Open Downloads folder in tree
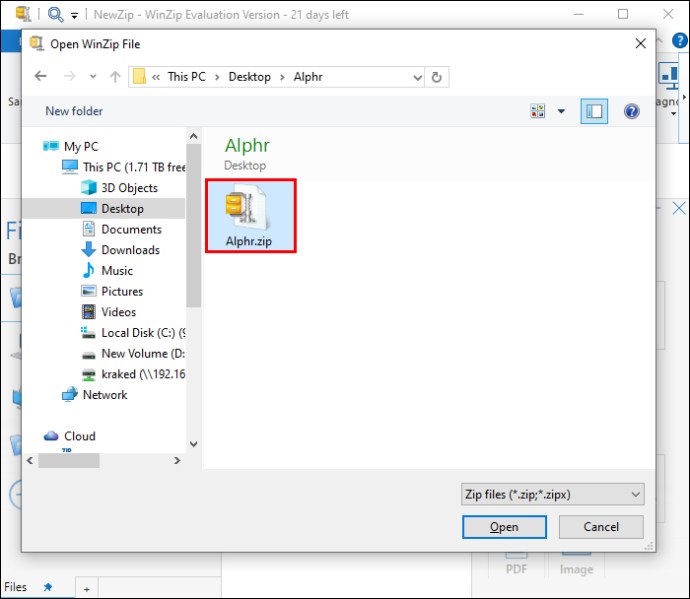This screenshot has width=690, height=599. pos(131,250)
